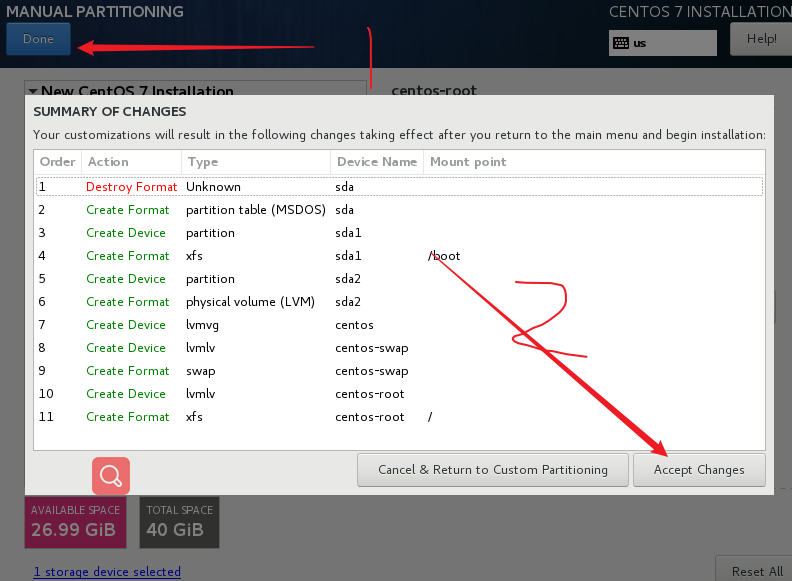Select row 10 lvmlv centos-root
This screenshot has height=581, width=792.
(399, 394)
